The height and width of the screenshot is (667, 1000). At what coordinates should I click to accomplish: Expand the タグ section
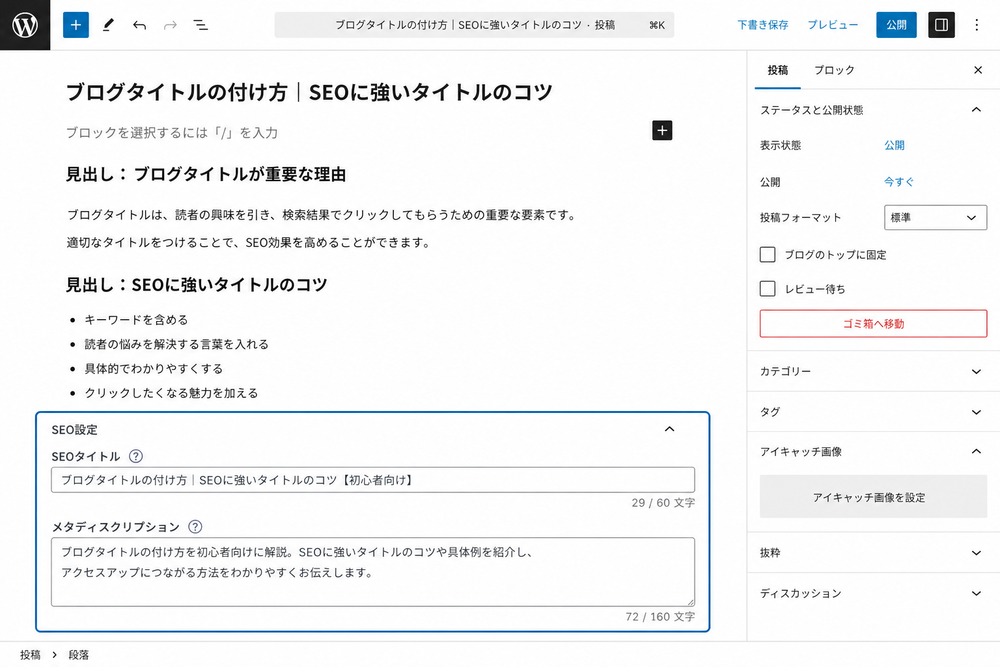point(873,412)
